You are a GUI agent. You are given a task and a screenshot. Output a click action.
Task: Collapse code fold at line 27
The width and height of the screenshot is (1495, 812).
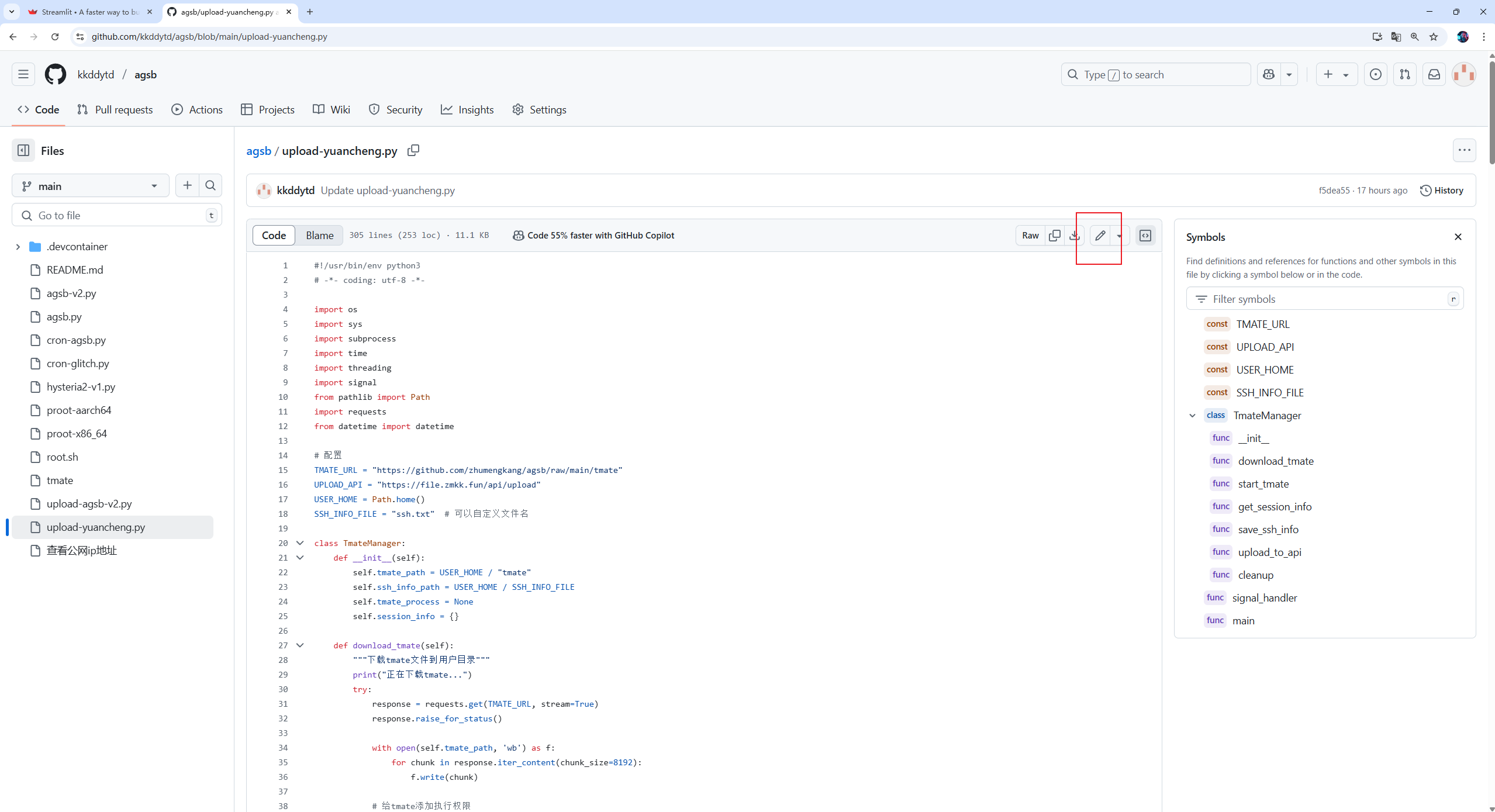point(300,645)
